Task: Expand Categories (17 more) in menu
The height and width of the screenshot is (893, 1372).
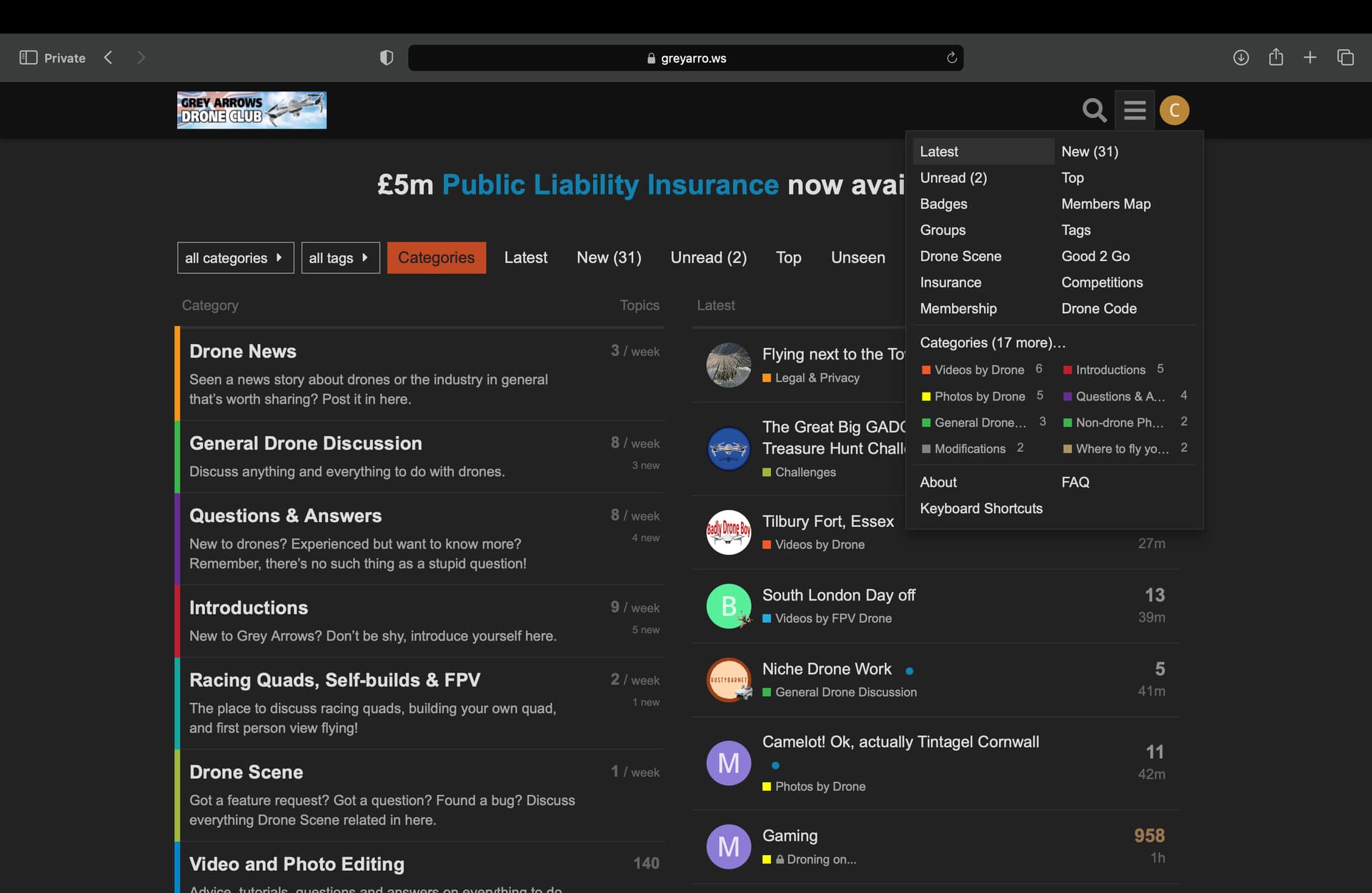Action: pyautogui.click(x=992, y=342)
